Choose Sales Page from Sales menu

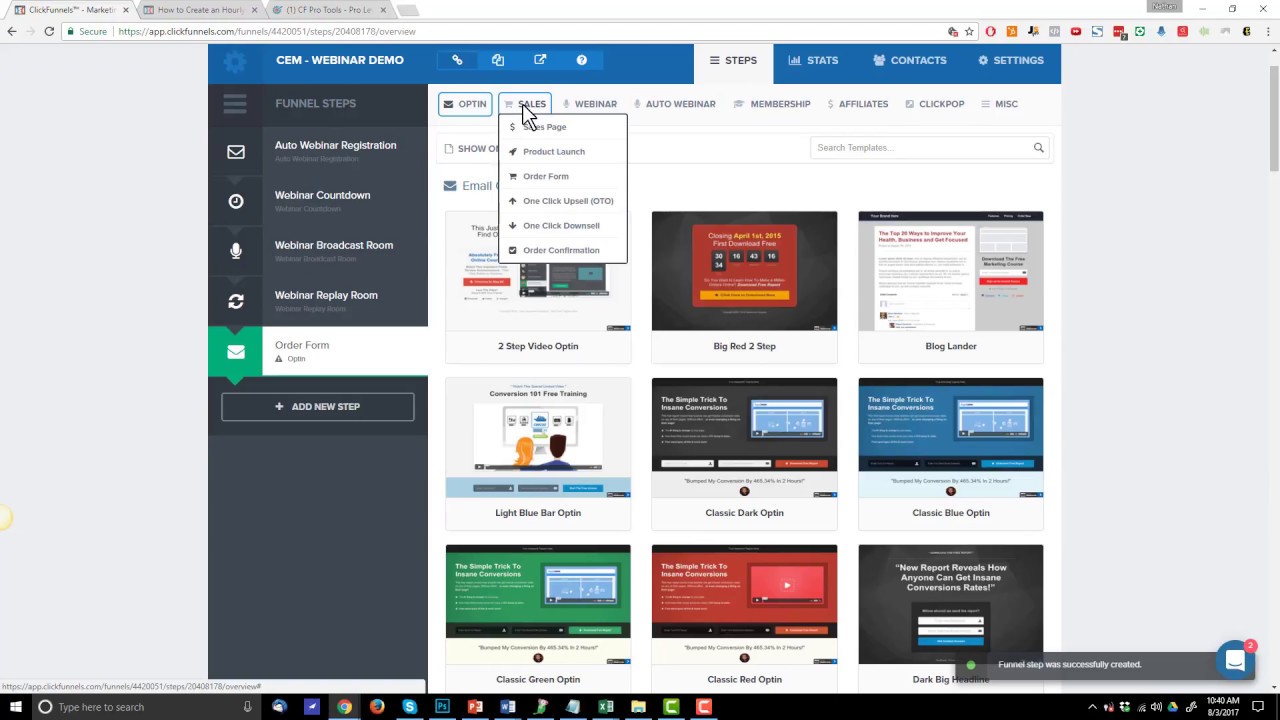(x=562, y=127)
